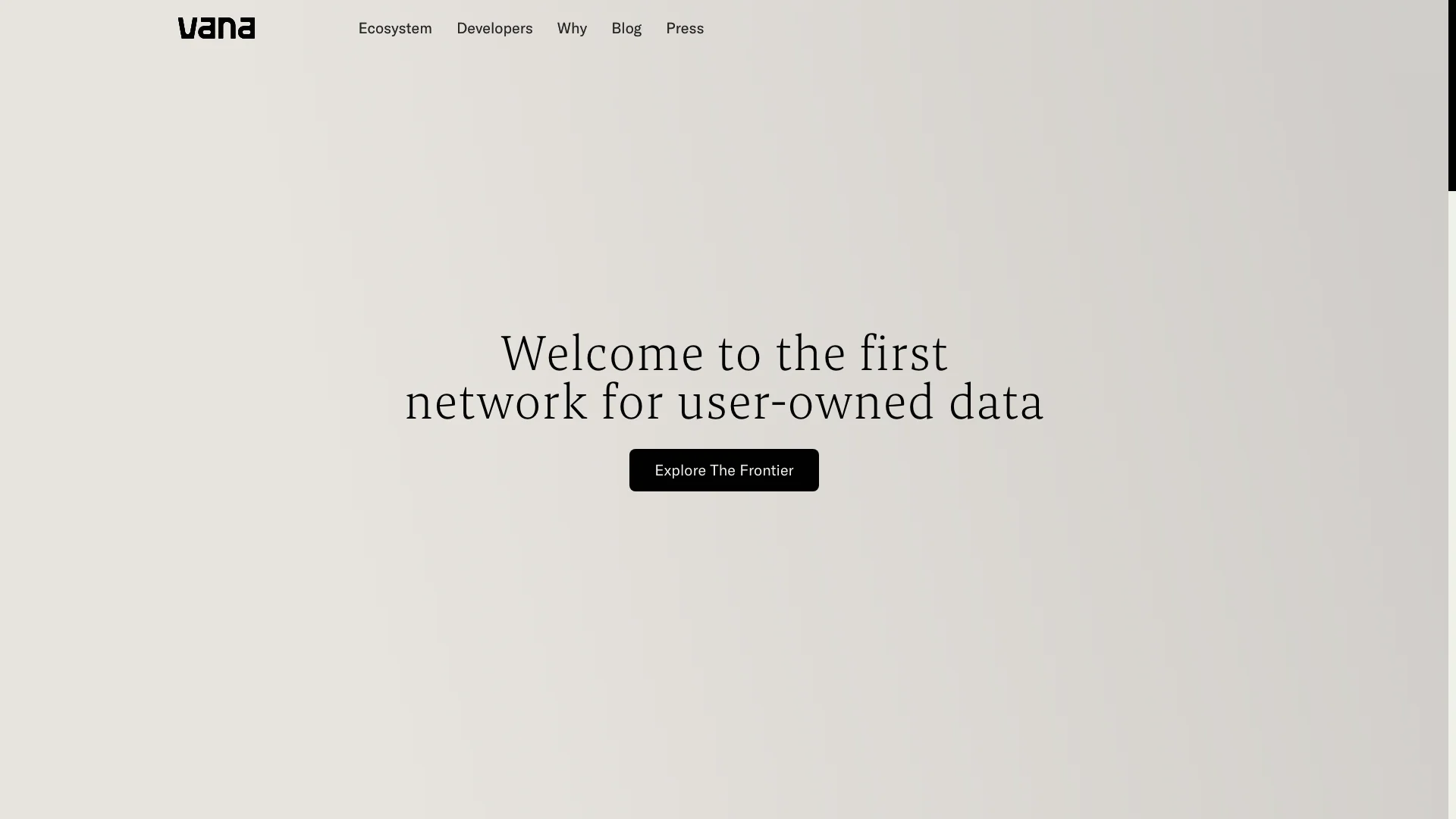Expand the Ecosystem dropdown submenu
This screenshot has width=1456, height=819.
pos(395,28)
